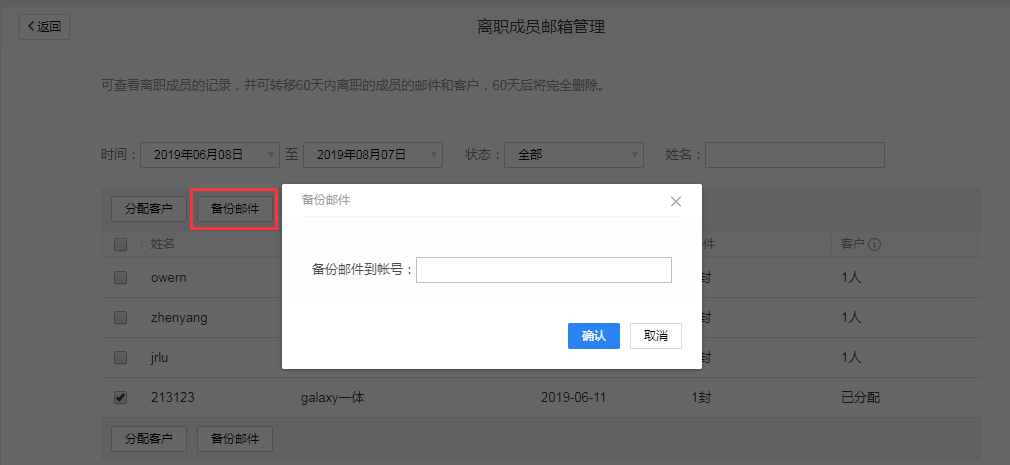Click the 姓名 search input field
Viewport: 1010px width, 465px height.
[x=794, y=155]
